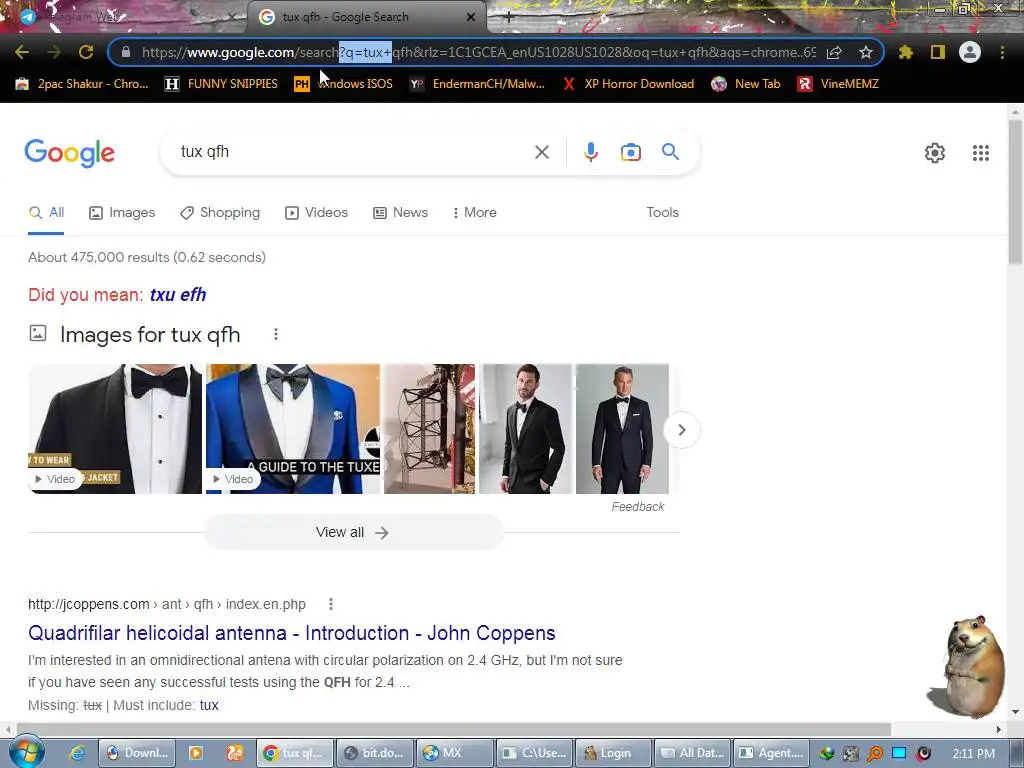1024x768 pixels.
Task: Open the share icon in the address bar
Action: click(x=834, y=52)
